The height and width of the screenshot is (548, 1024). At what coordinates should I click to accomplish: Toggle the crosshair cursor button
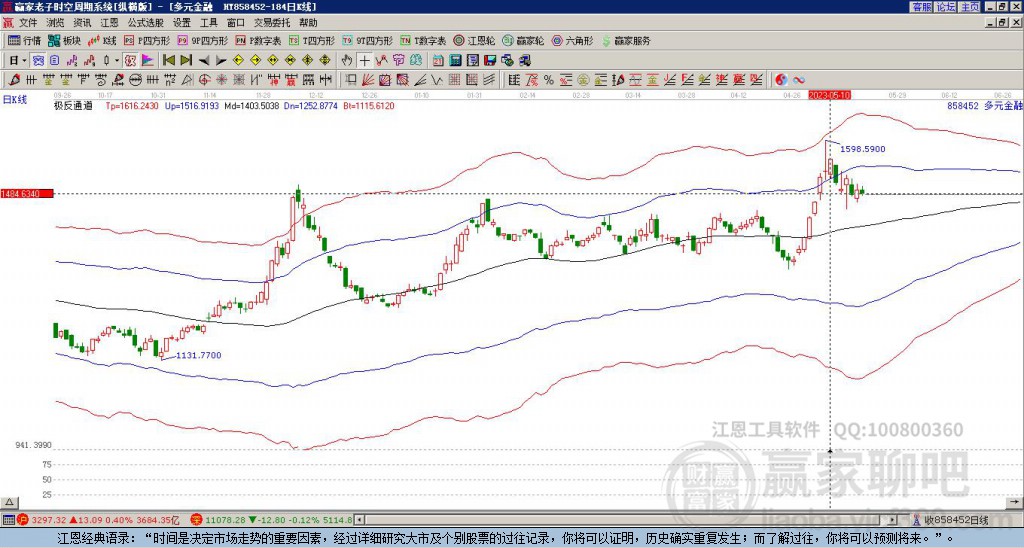[x=364, y=60]
